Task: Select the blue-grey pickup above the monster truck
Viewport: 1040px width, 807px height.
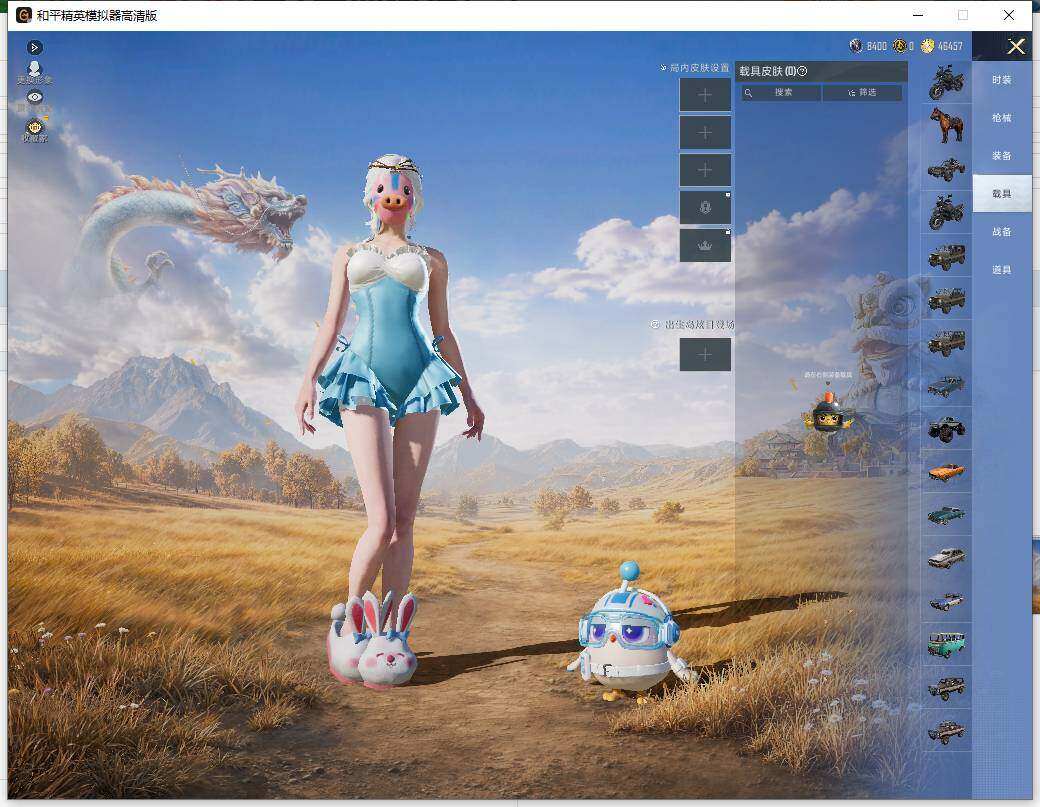Action: pyautogui.click(x=946, y=385)
